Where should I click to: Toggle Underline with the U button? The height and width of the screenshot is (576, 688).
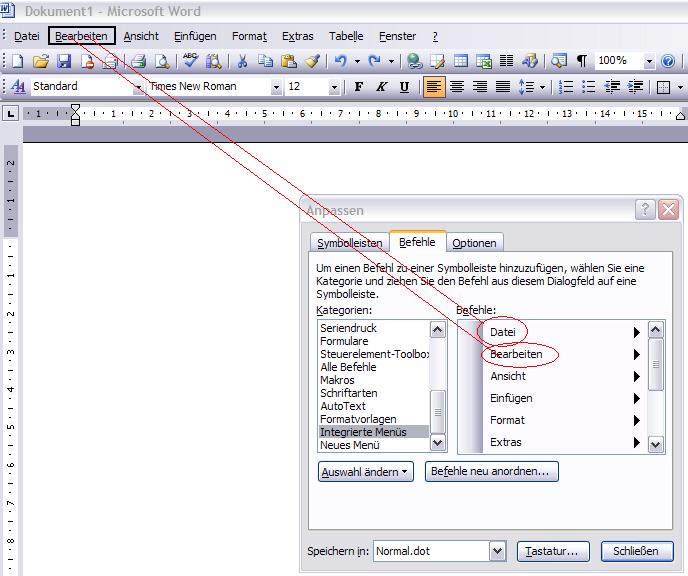404,86
